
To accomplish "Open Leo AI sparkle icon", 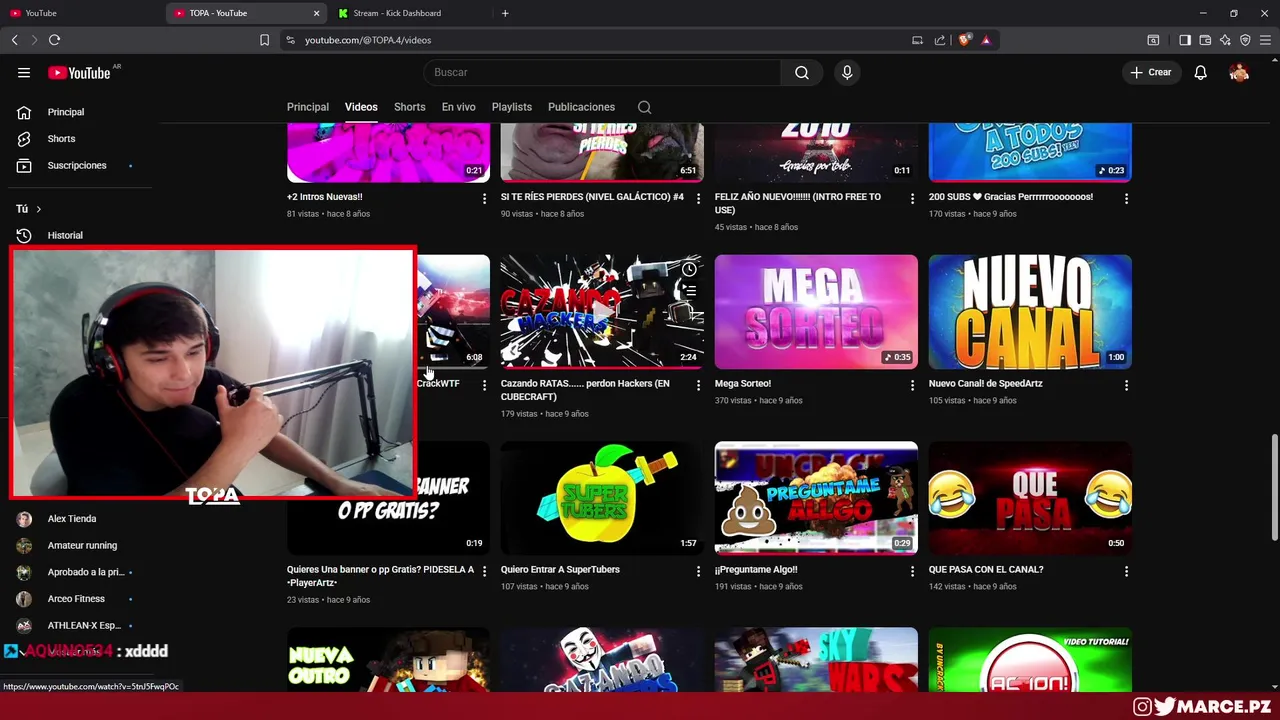I will [1225, 40].
